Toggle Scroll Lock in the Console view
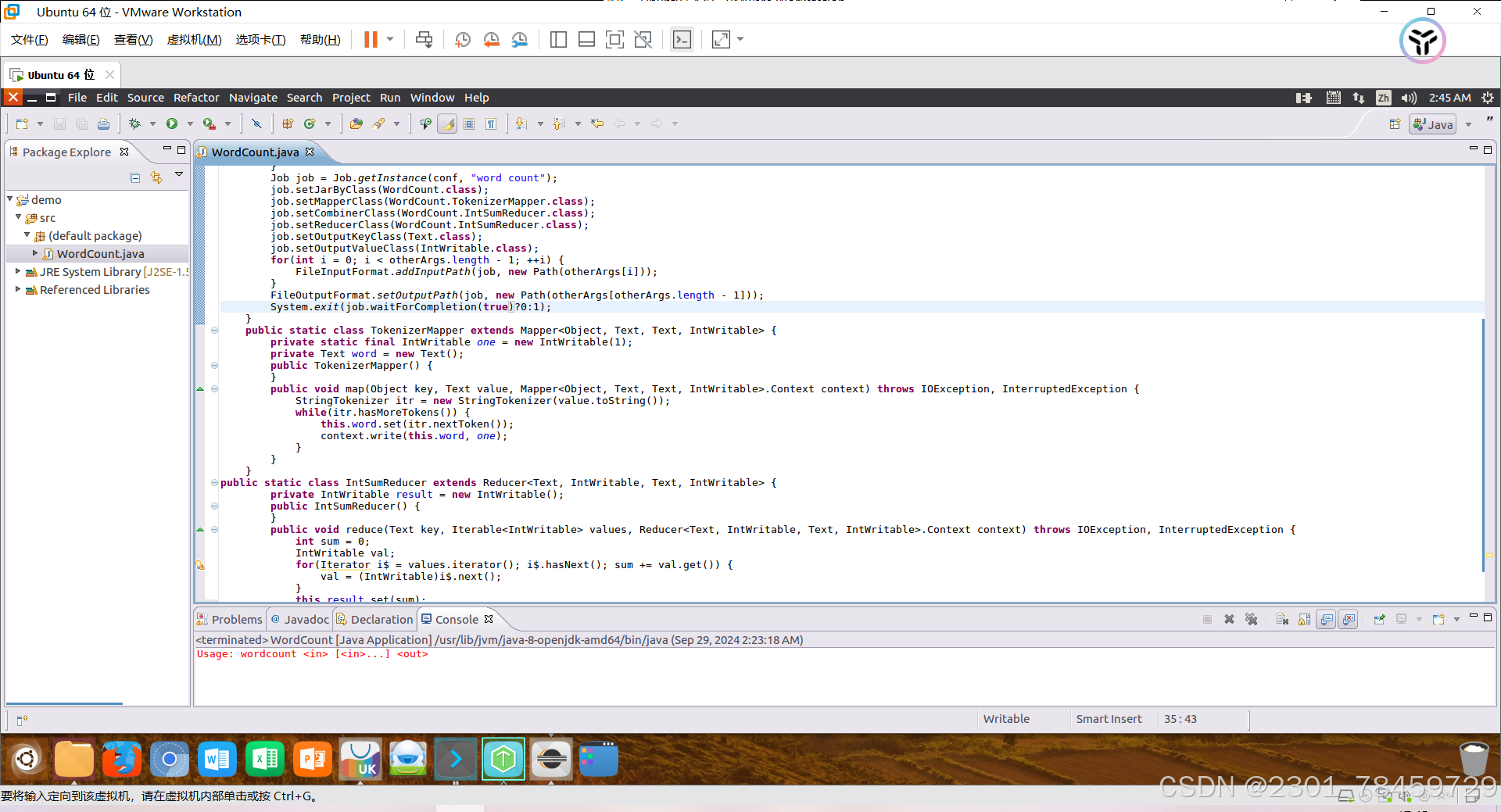The height and width of the screenshot is (812, 1501). coord(1305,619)
